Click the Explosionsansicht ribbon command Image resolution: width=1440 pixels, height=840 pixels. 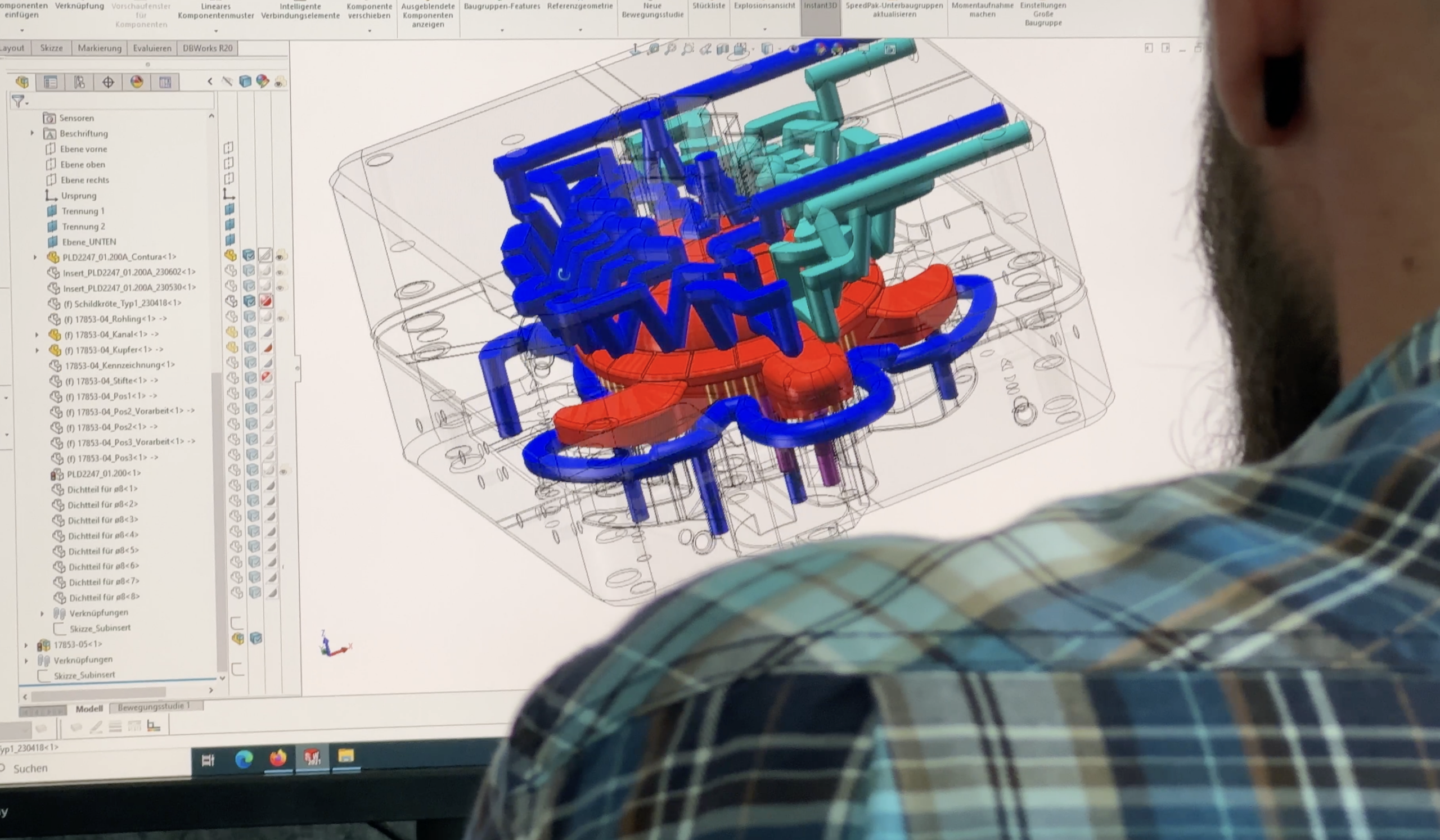tap(764, 6)
